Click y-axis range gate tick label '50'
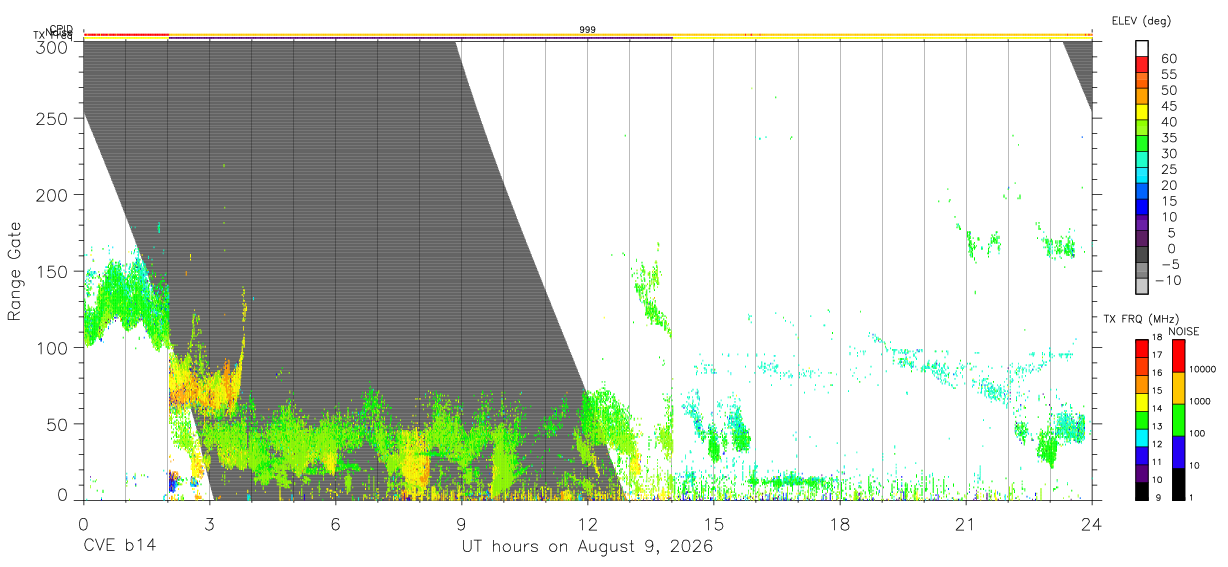This screenshot has height=567, width=1228. pos(57,423)
